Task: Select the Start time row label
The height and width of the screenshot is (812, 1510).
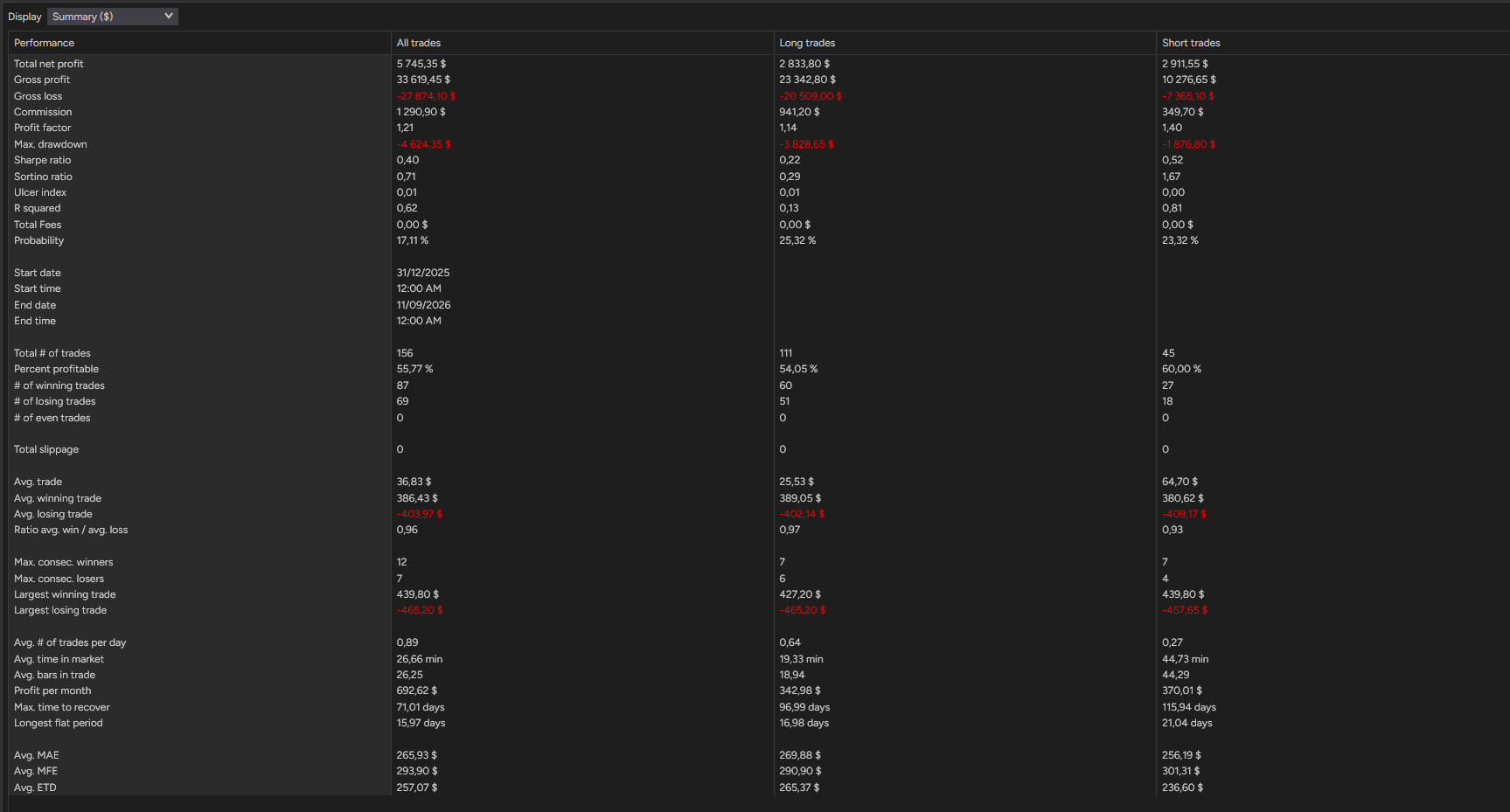Action: pyautogui.click(x=38, y=288)
